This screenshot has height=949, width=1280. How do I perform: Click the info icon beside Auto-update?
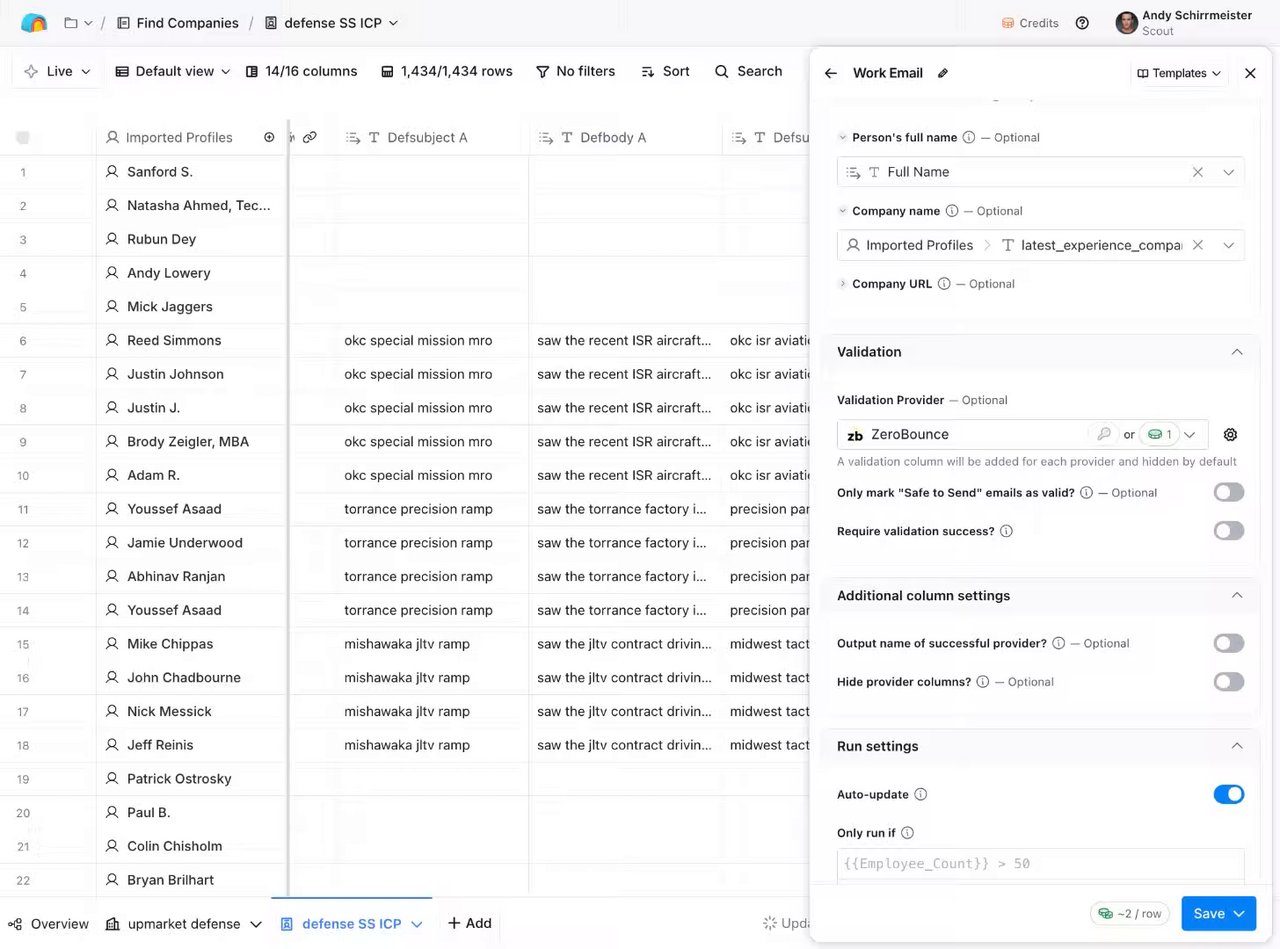pyautogui.click(x=921, y=795)
